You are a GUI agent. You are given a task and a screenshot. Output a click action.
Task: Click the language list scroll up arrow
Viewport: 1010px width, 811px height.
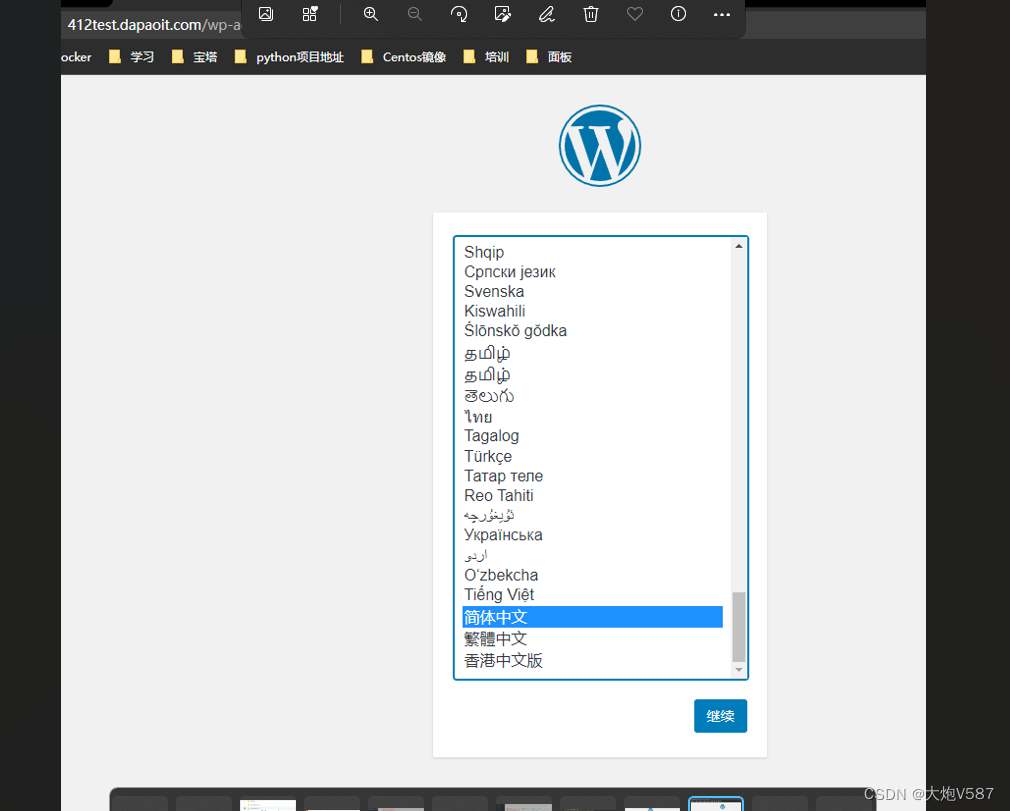pos(739,247)
